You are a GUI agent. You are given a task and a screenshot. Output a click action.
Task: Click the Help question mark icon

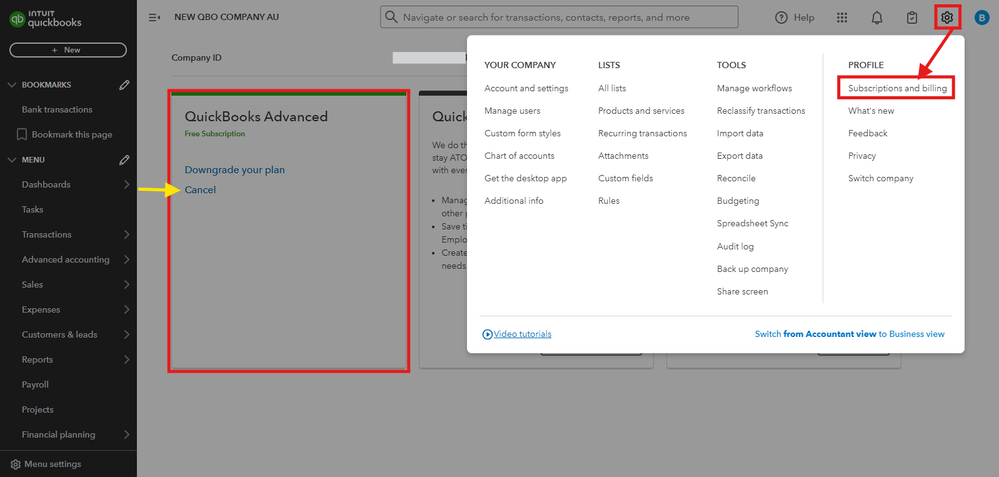pos(781,18)
